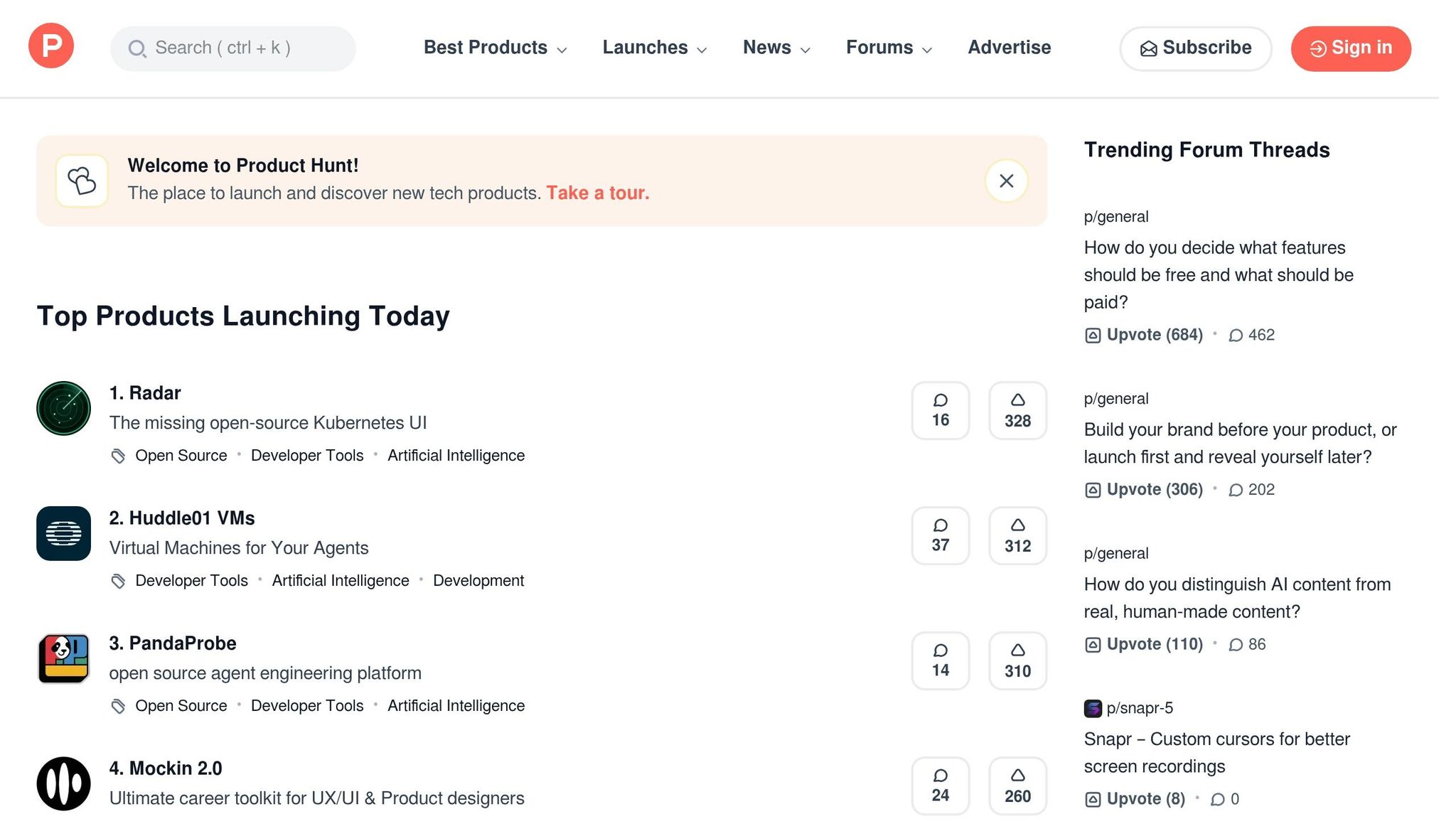The width and height of the screenshot is (1456, 819).
Task: Upvote Huddle01 VMs showing 312
Action: (x=1017, y=535)
